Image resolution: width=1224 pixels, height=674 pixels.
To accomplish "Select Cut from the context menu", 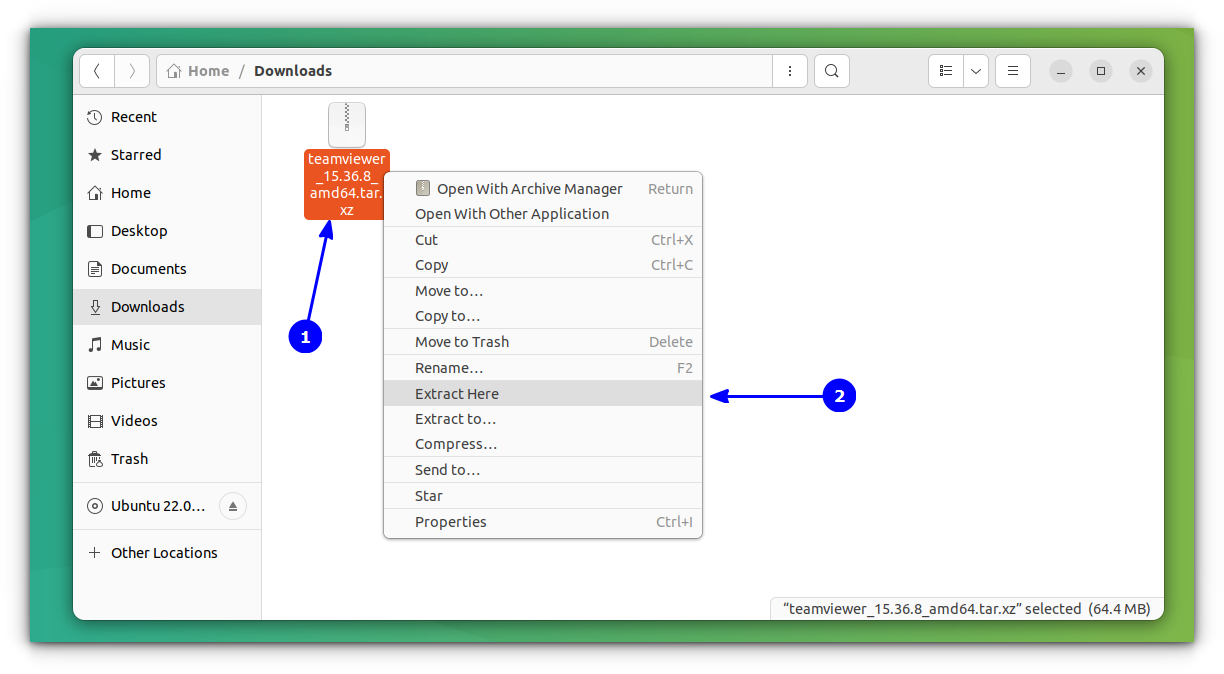I will 543,240.
